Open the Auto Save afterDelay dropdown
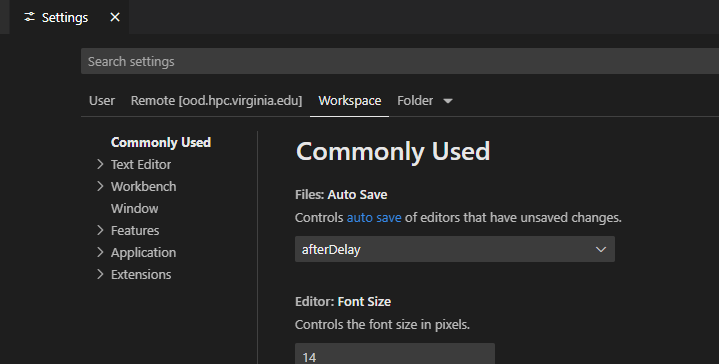This screenshot has width=719, height=364. pos(455,249)
